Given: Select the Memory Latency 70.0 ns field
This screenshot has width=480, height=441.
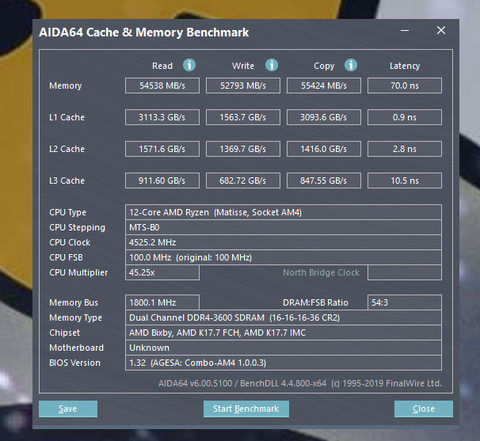Looking at the screenshot, I should [405, 86].
